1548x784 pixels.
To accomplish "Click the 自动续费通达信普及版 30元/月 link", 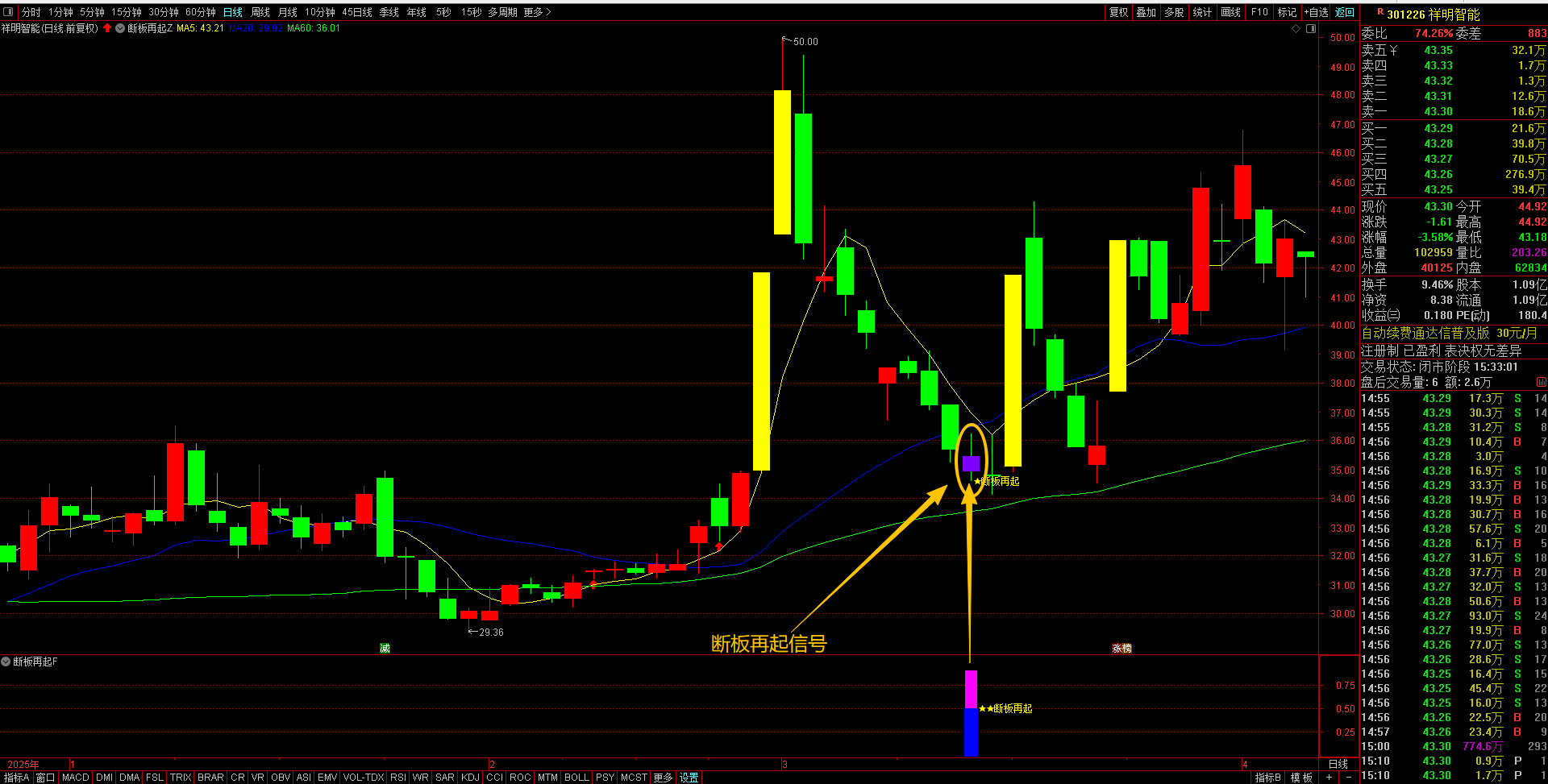I will pos(1449,333).
